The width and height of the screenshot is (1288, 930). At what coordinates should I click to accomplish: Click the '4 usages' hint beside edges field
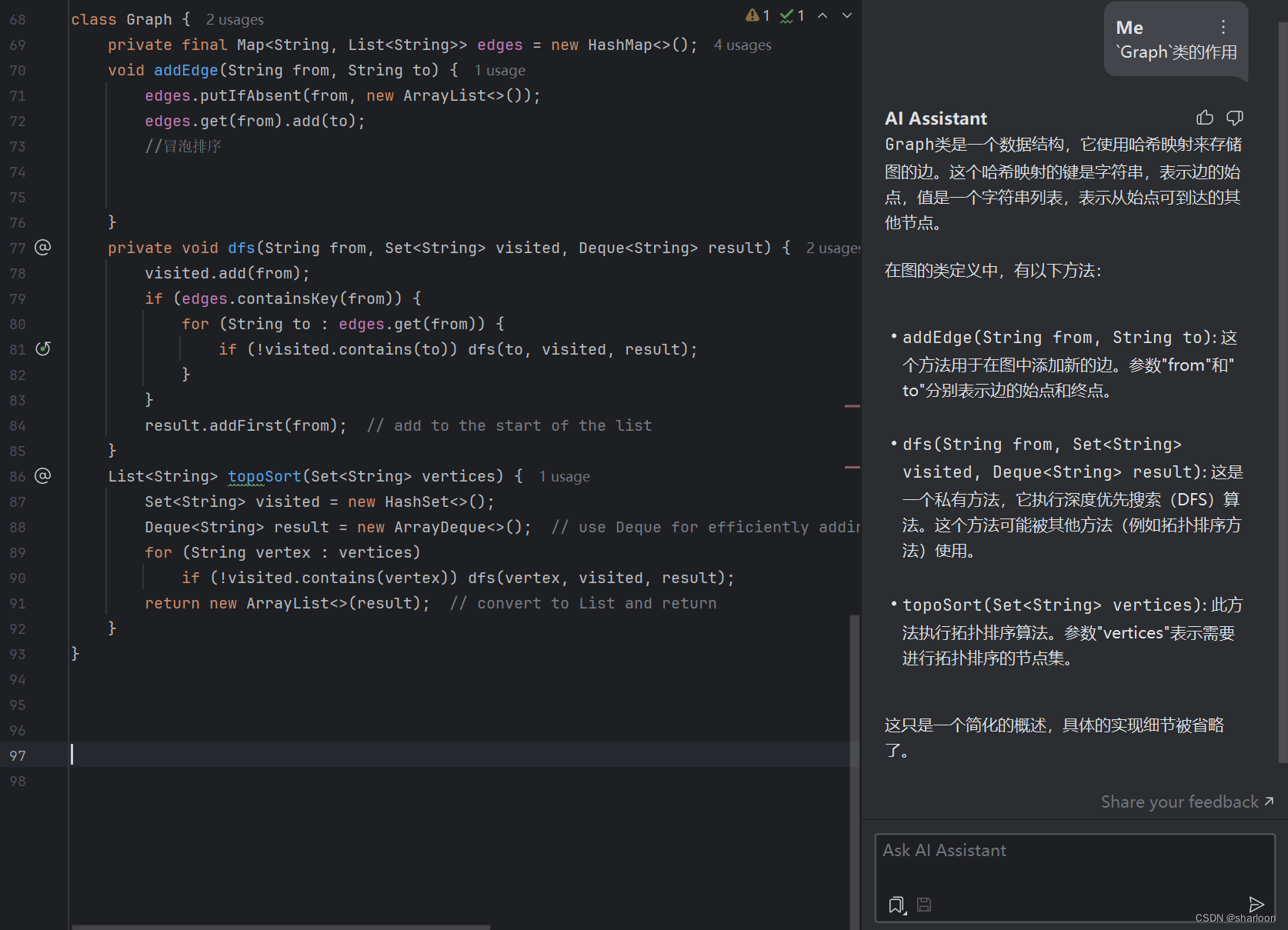742,45
